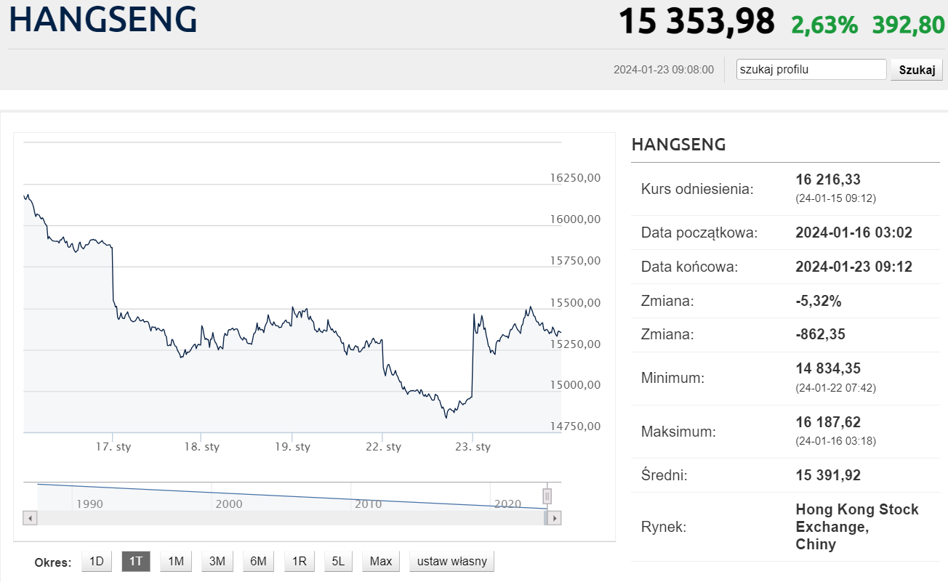Click the 2024-01-23 09:08:00 timestamp
948x582 pixels.
(663, 70)
